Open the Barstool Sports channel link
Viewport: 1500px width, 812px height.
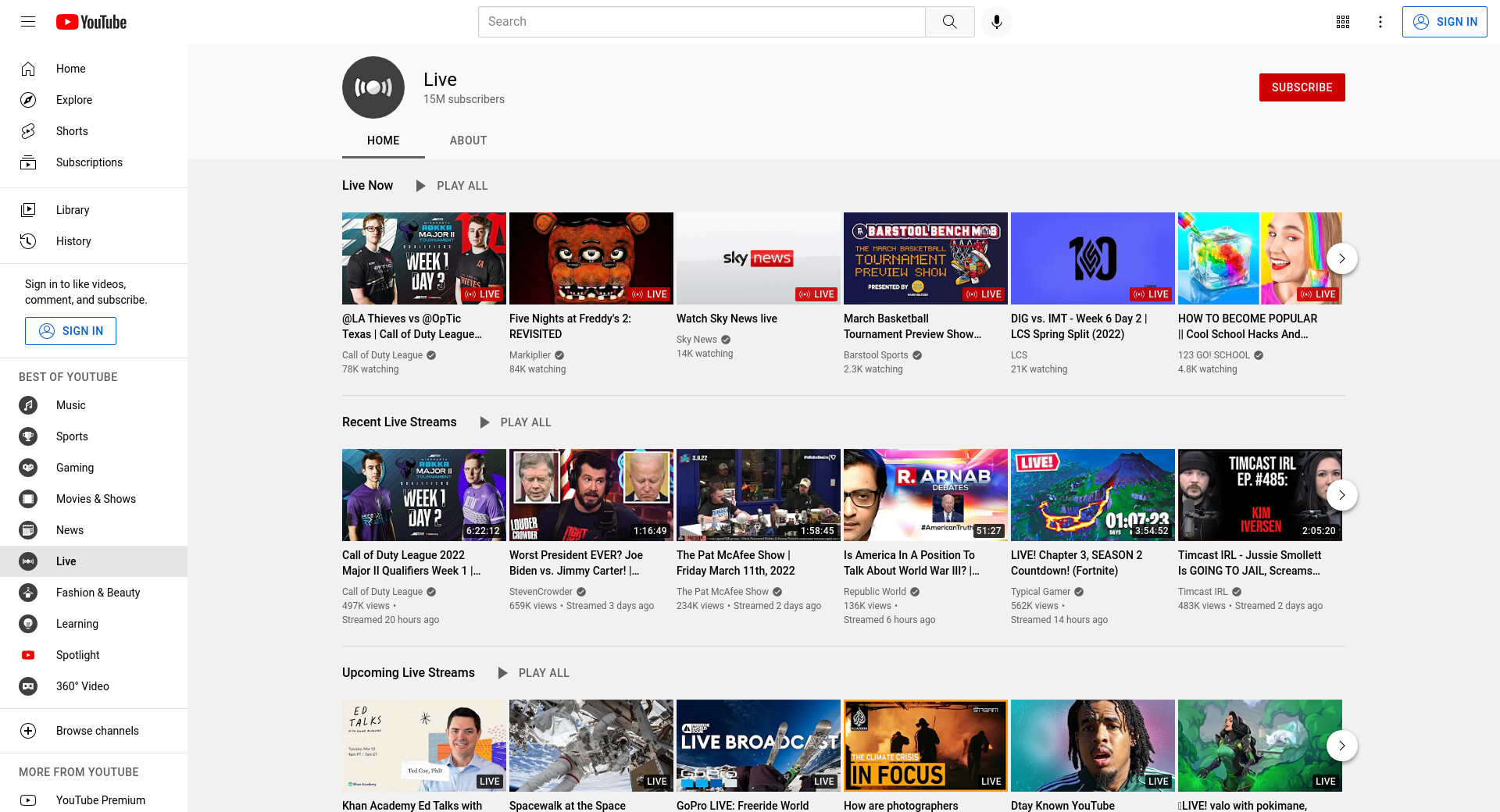pos(876,355)
